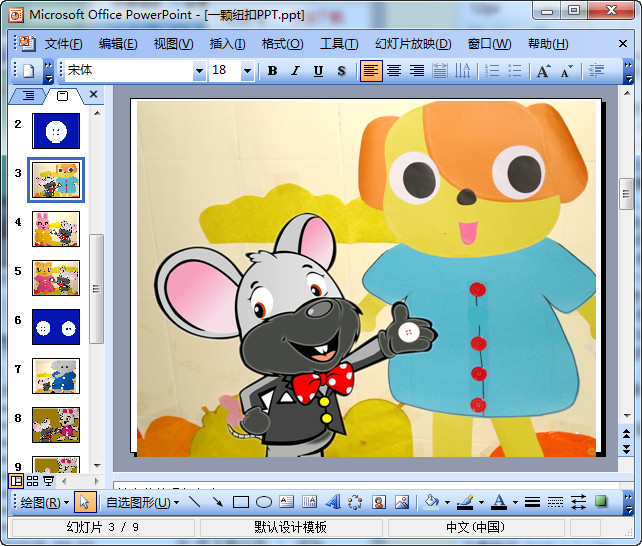Toggle numbered list

(x=492, y=71)
